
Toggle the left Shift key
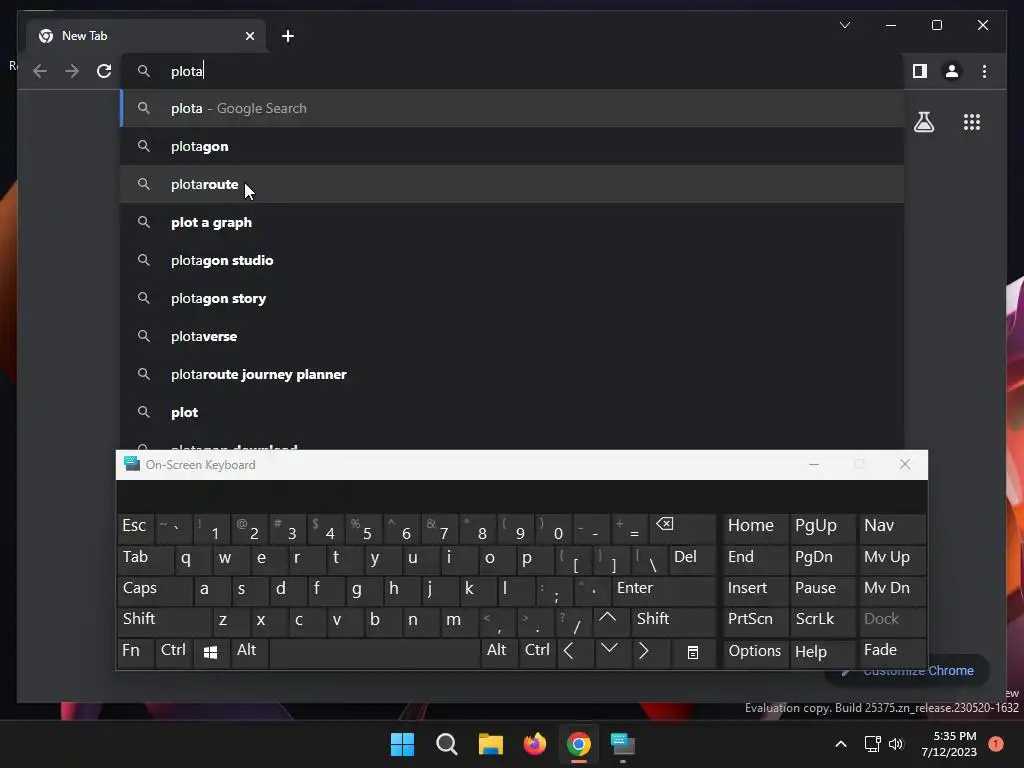click(x=165, y=620)
